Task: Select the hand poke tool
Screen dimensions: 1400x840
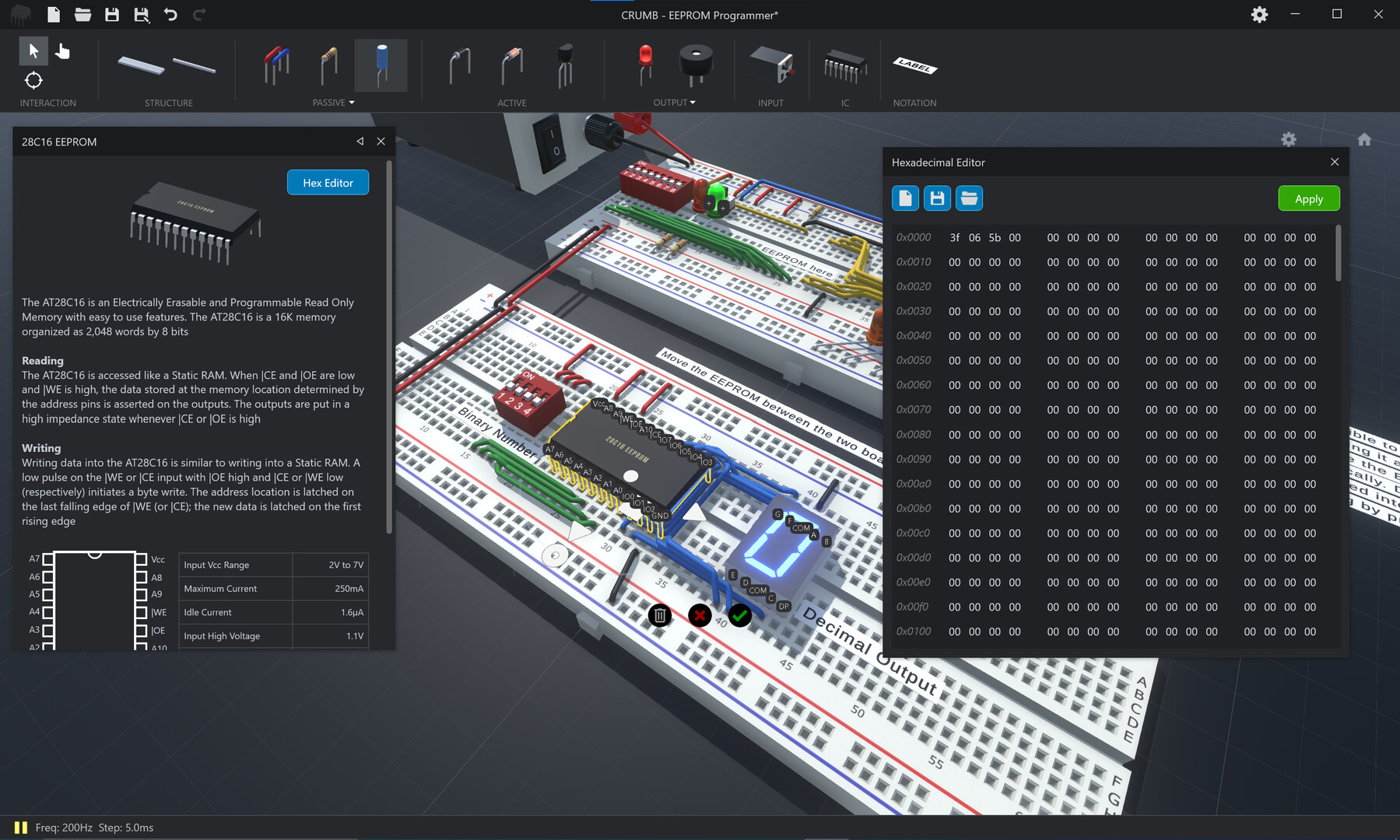Action: point(63,51)
